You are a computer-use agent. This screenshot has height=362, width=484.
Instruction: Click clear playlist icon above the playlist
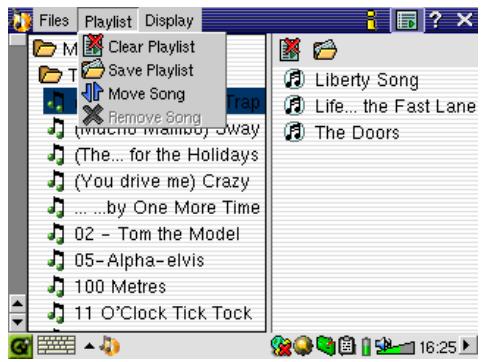click(290, 50)
